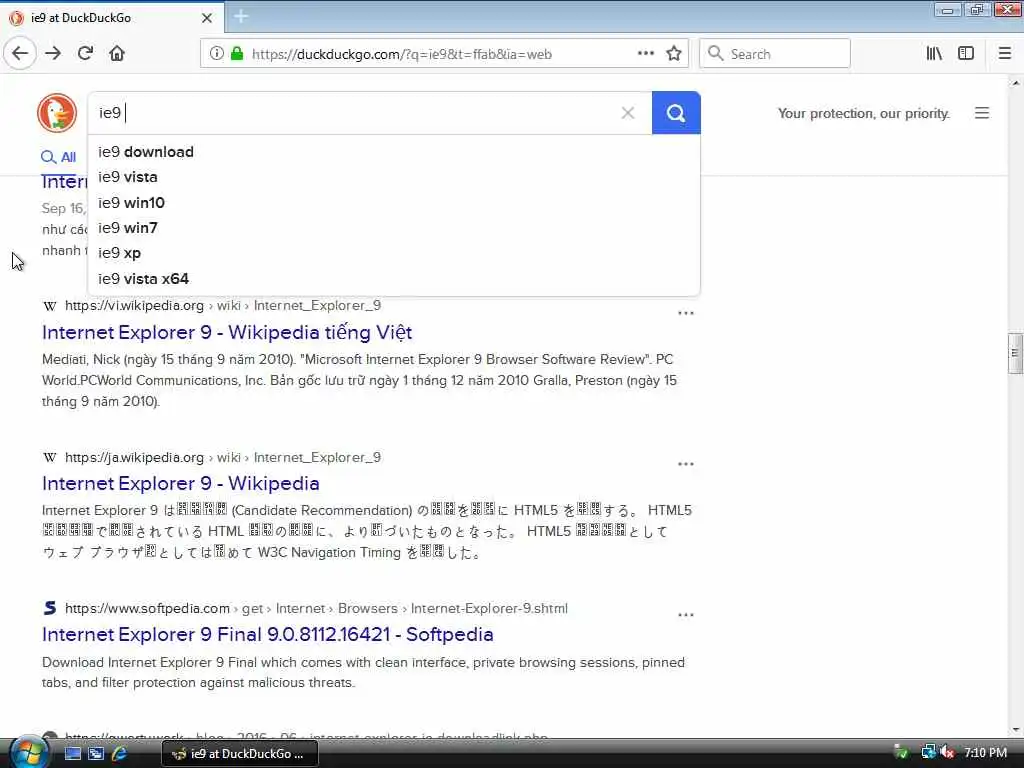The image size is (1024, 768).
Task: Toggle the sidebar view icon
Action: tap(966, 54)
